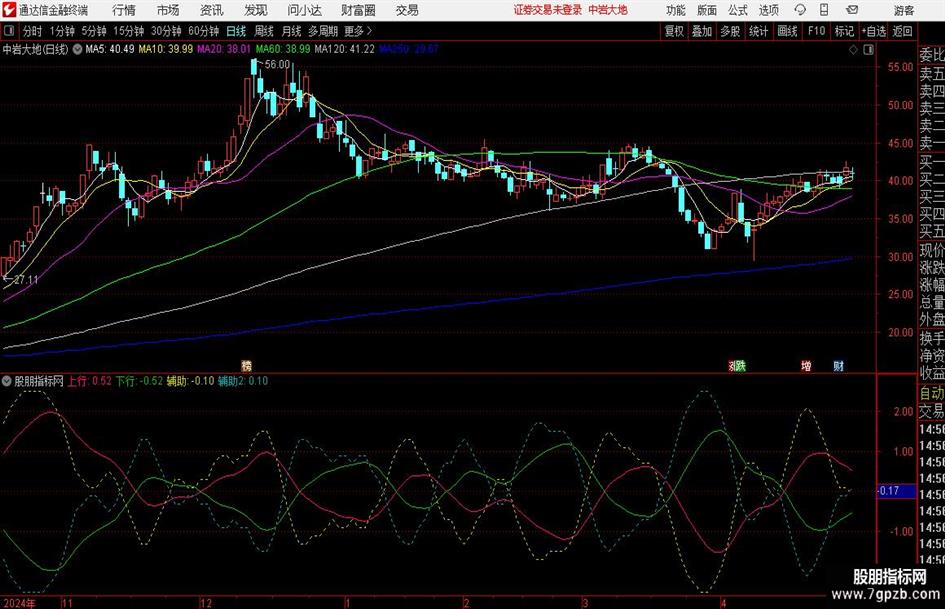
Task: Open the 市场 menu
Action: [x=168, y=10]
